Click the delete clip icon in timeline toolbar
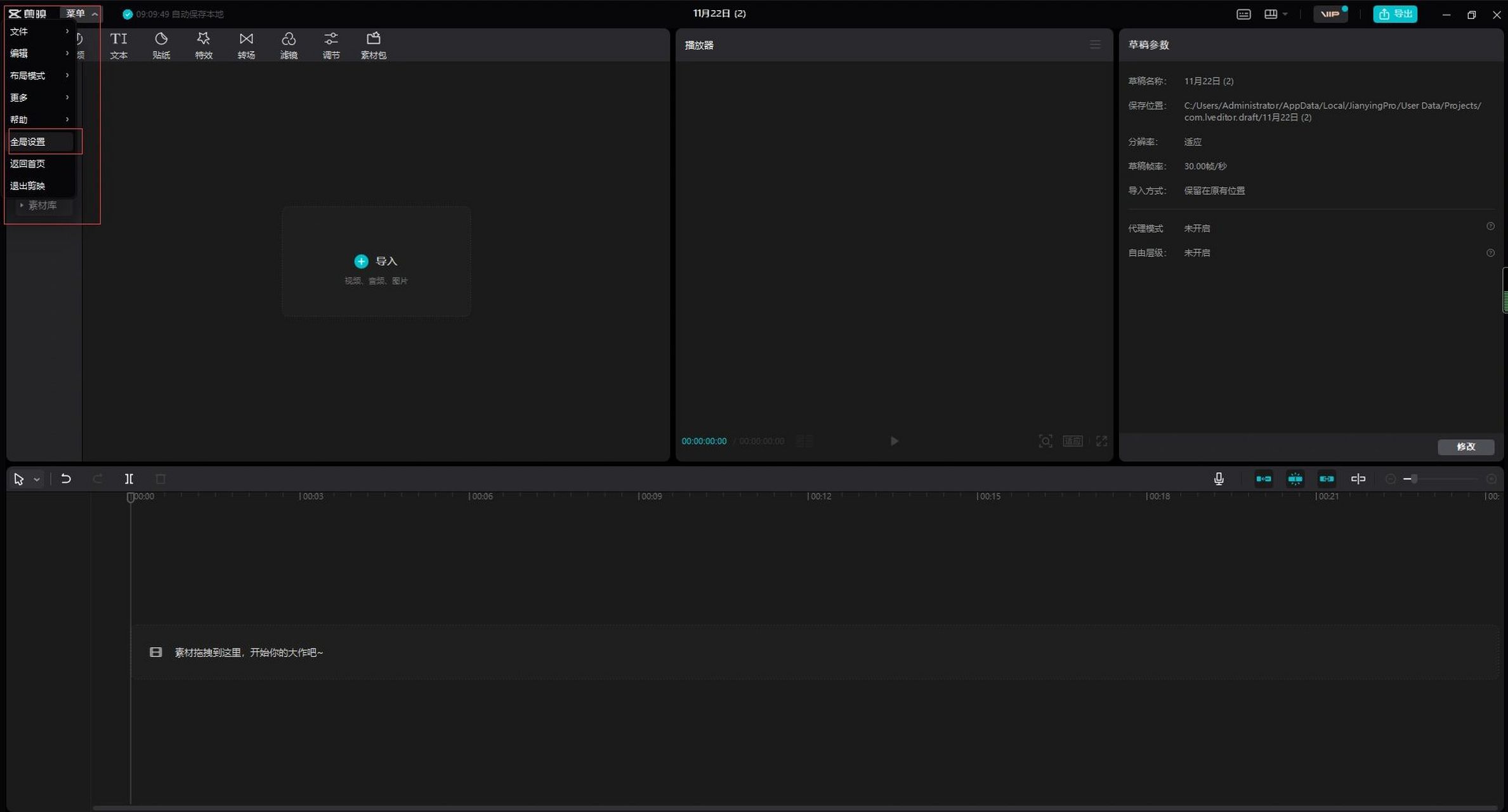 coord(161,479)
